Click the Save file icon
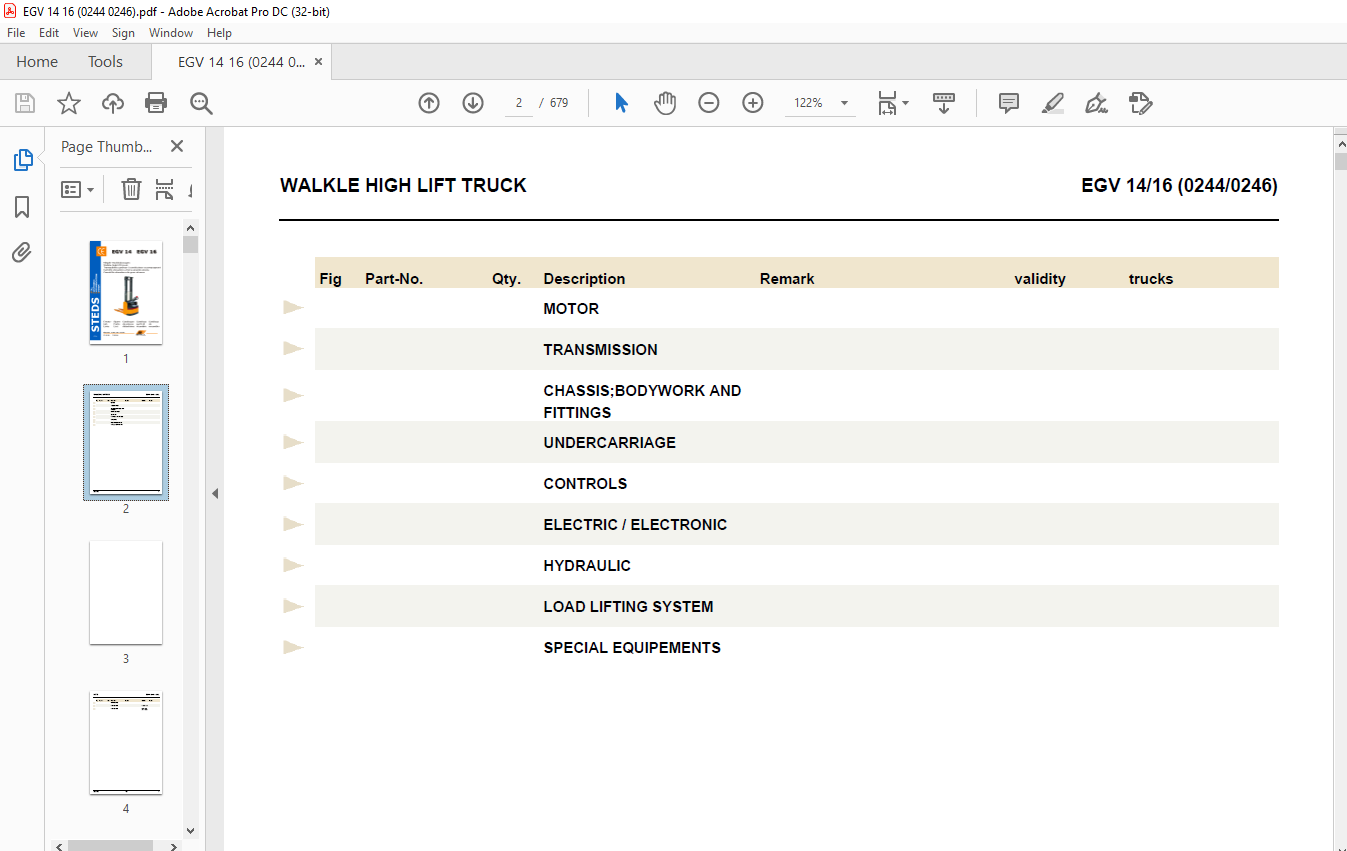 click(x=25, y=103)
